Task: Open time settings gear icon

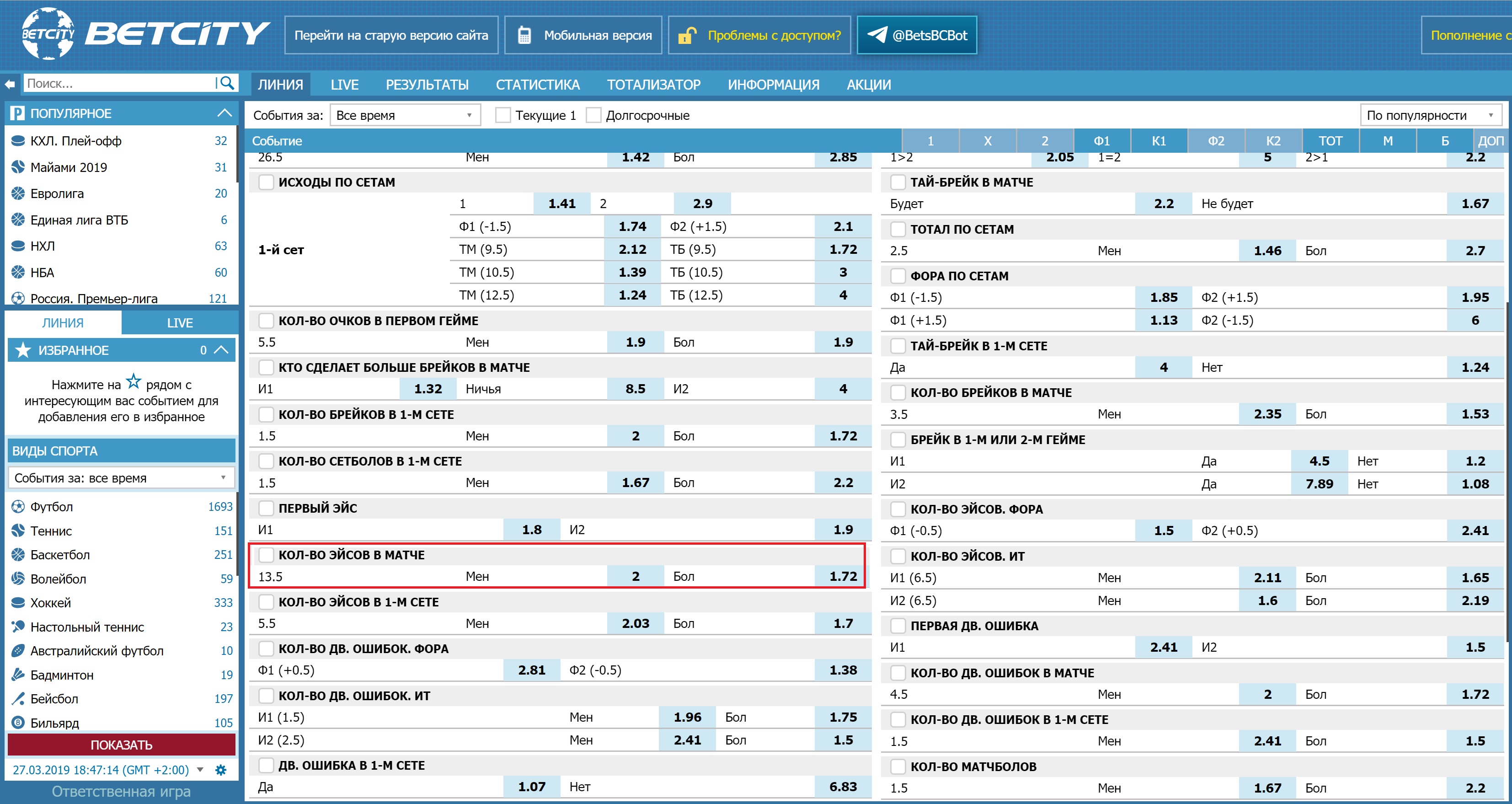Action: tap(221, 770)
